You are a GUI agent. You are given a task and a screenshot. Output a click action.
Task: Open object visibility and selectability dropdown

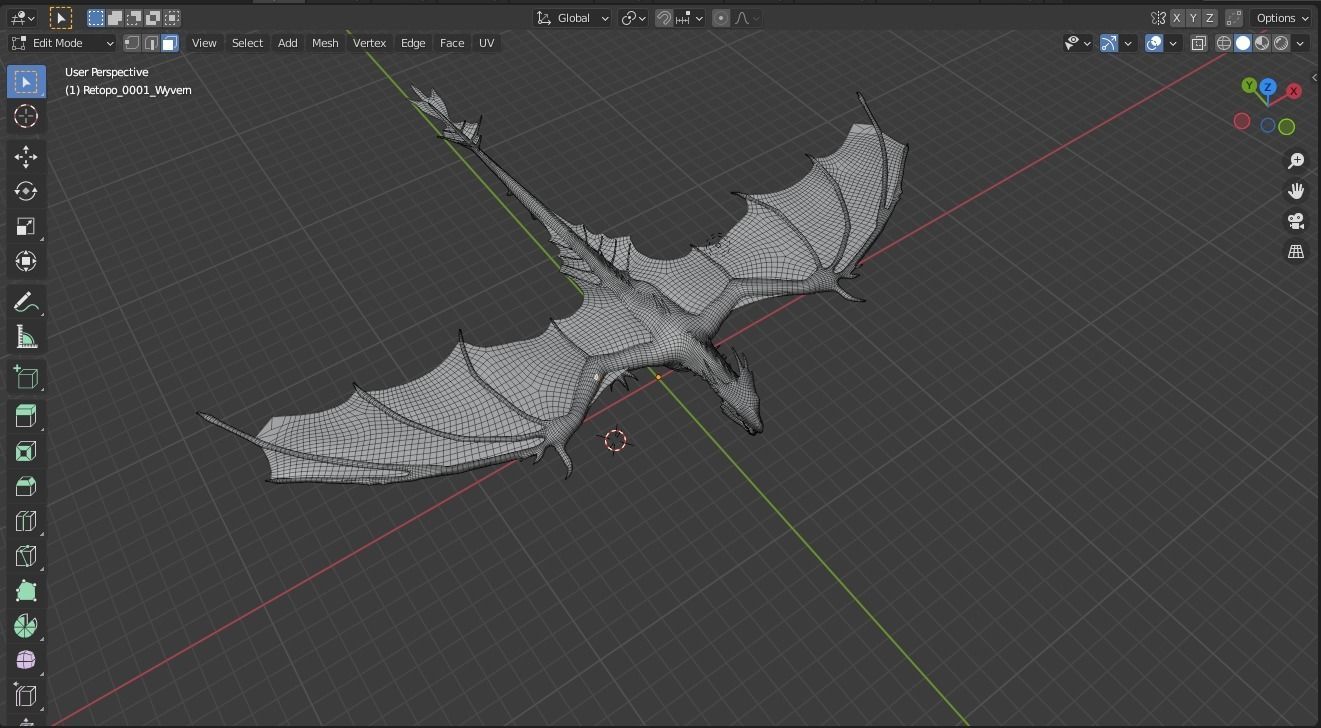click(1077, 43)
